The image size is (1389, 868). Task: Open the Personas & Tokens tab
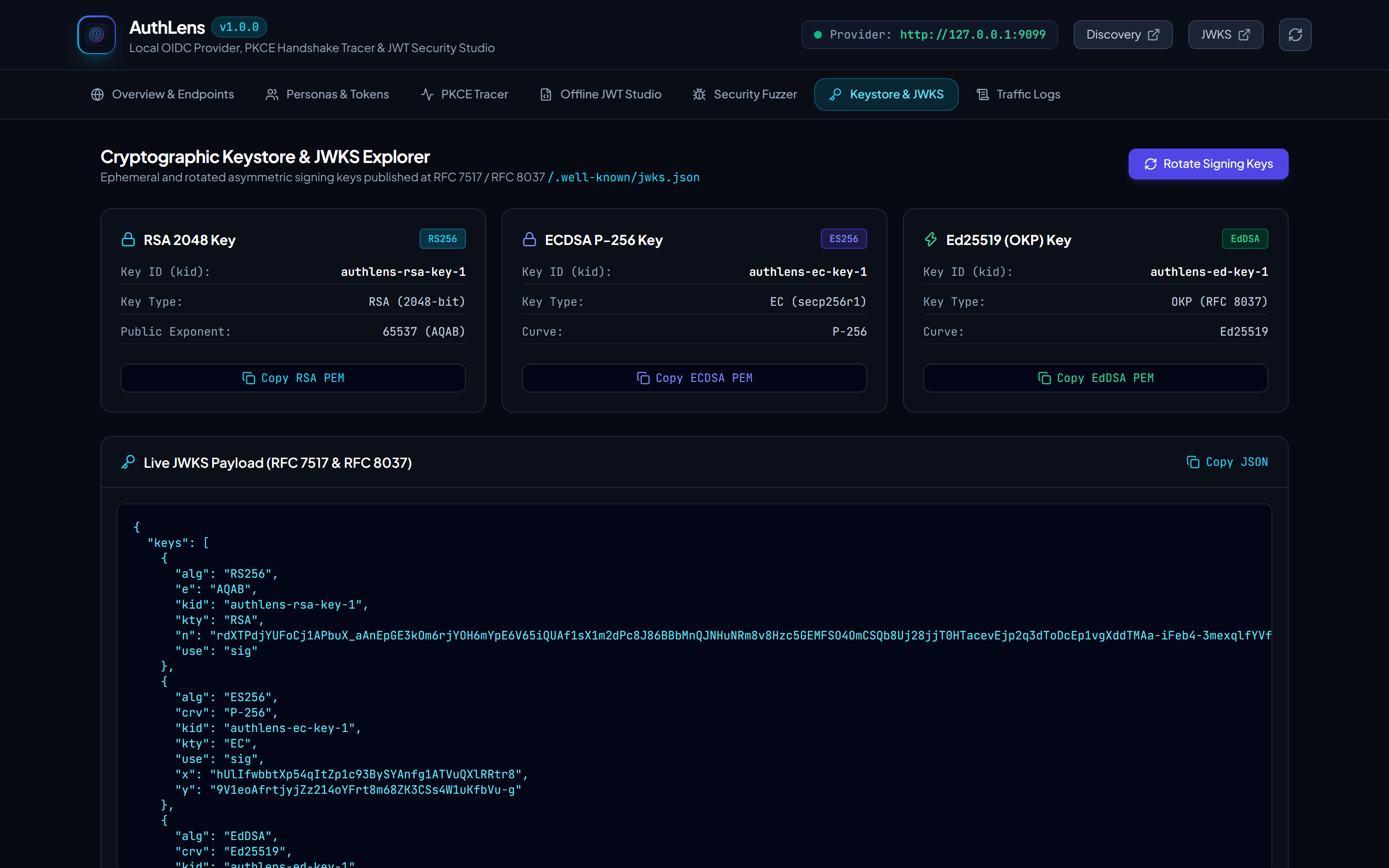(x=327, y=94)
